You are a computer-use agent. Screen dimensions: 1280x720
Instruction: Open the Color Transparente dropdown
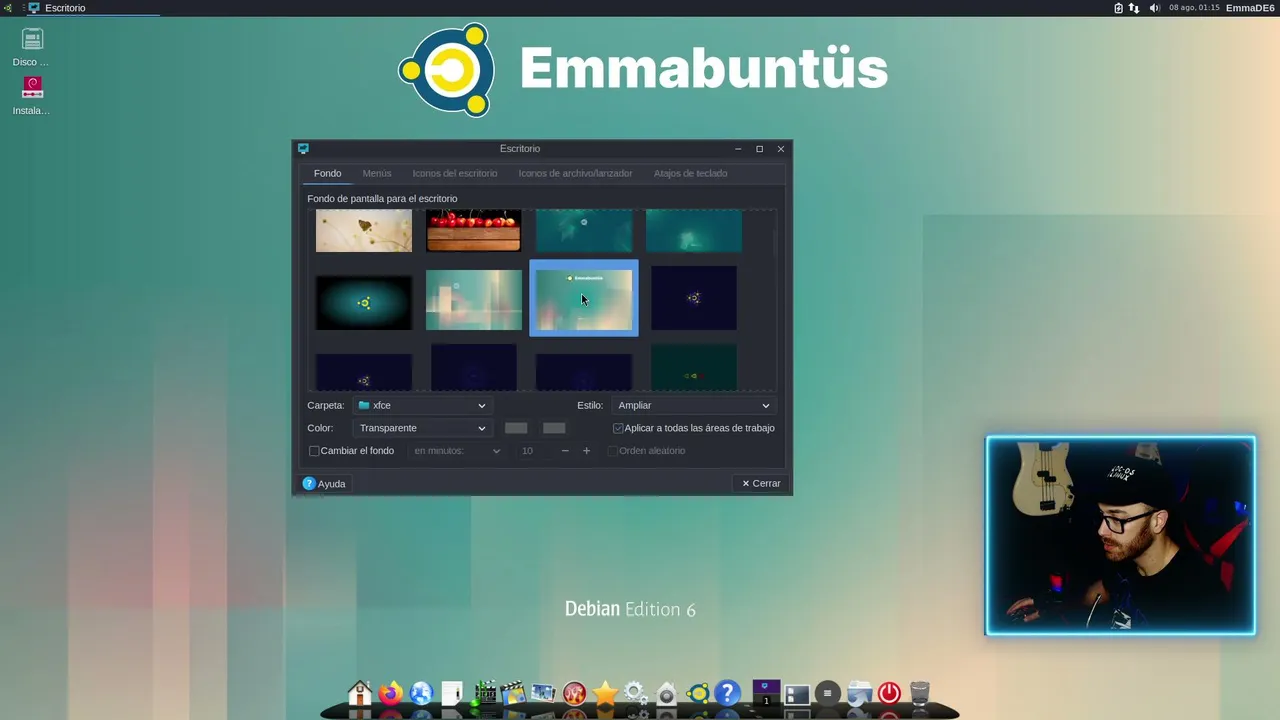pos(421,428)
